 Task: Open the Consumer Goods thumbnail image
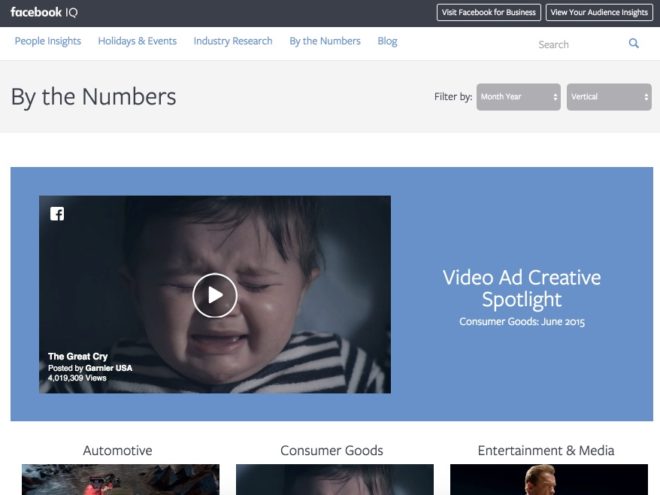pos(335,479)
